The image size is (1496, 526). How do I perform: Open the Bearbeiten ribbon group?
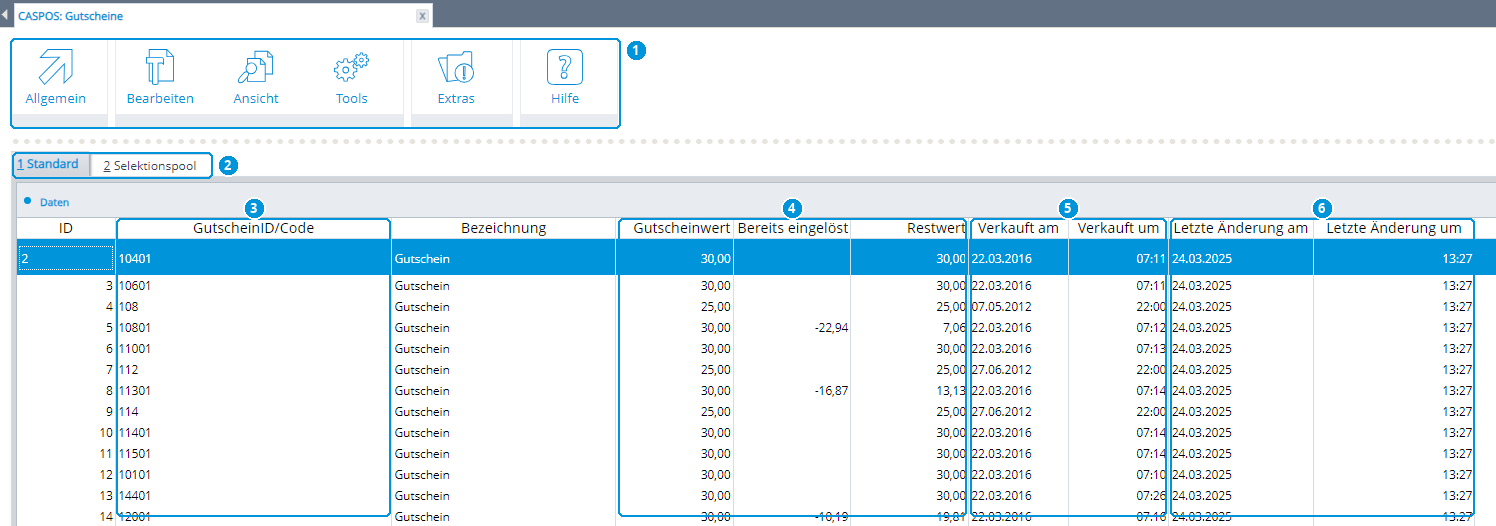point(160,79)
